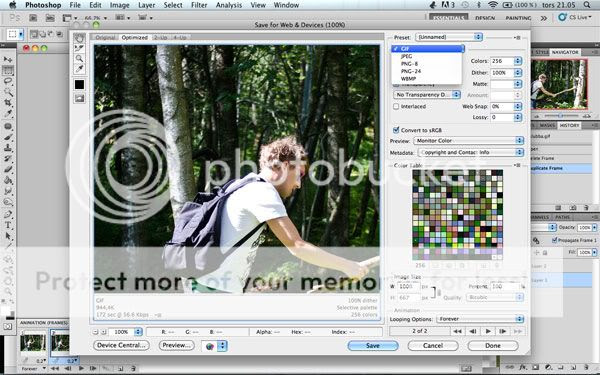Open the zoom level 100% dropdown
Image resolution: width=600 pixels, height=375 pixels.
tap(138, 332)
